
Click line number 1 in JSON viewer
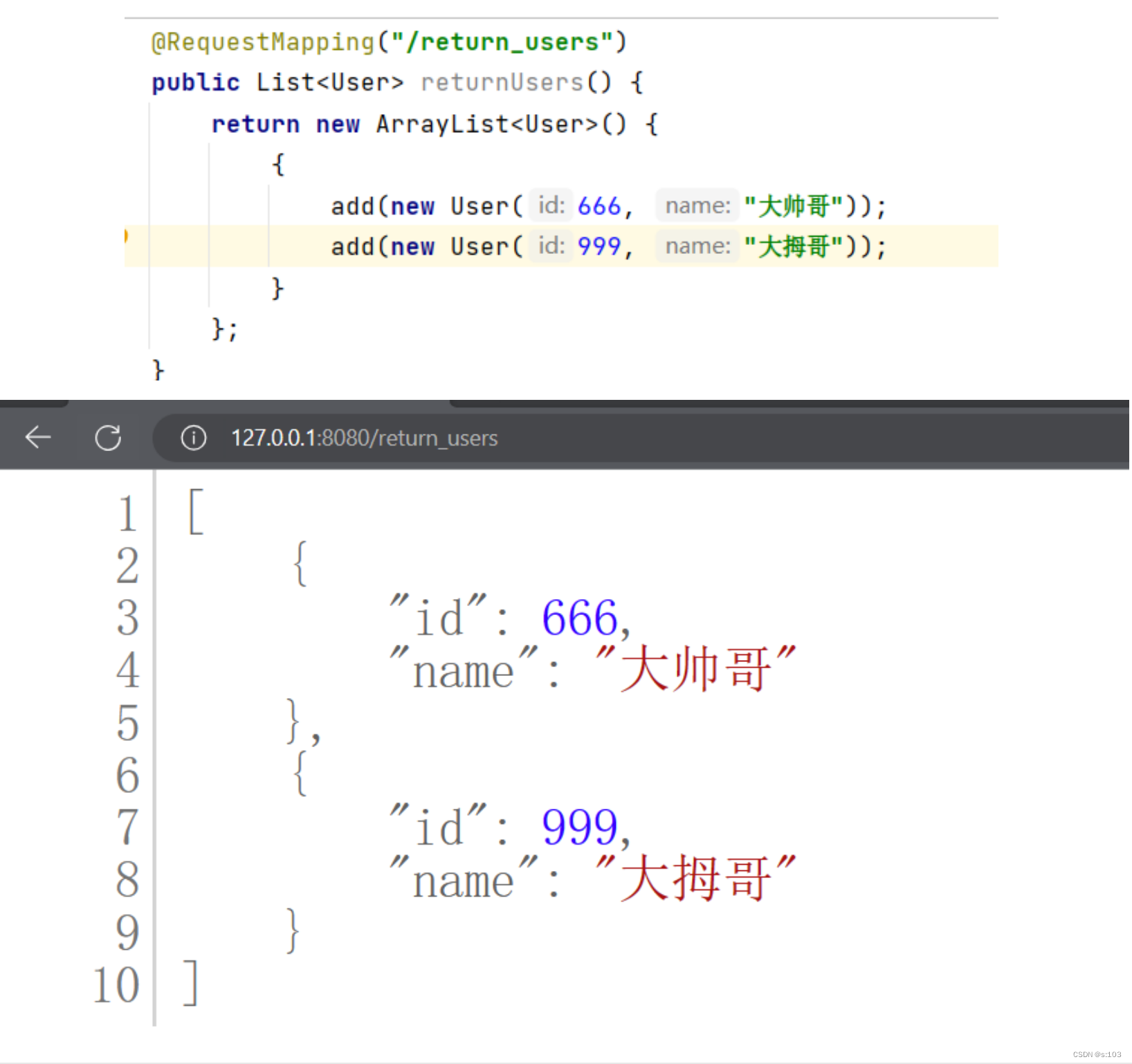tap(127, 513)
